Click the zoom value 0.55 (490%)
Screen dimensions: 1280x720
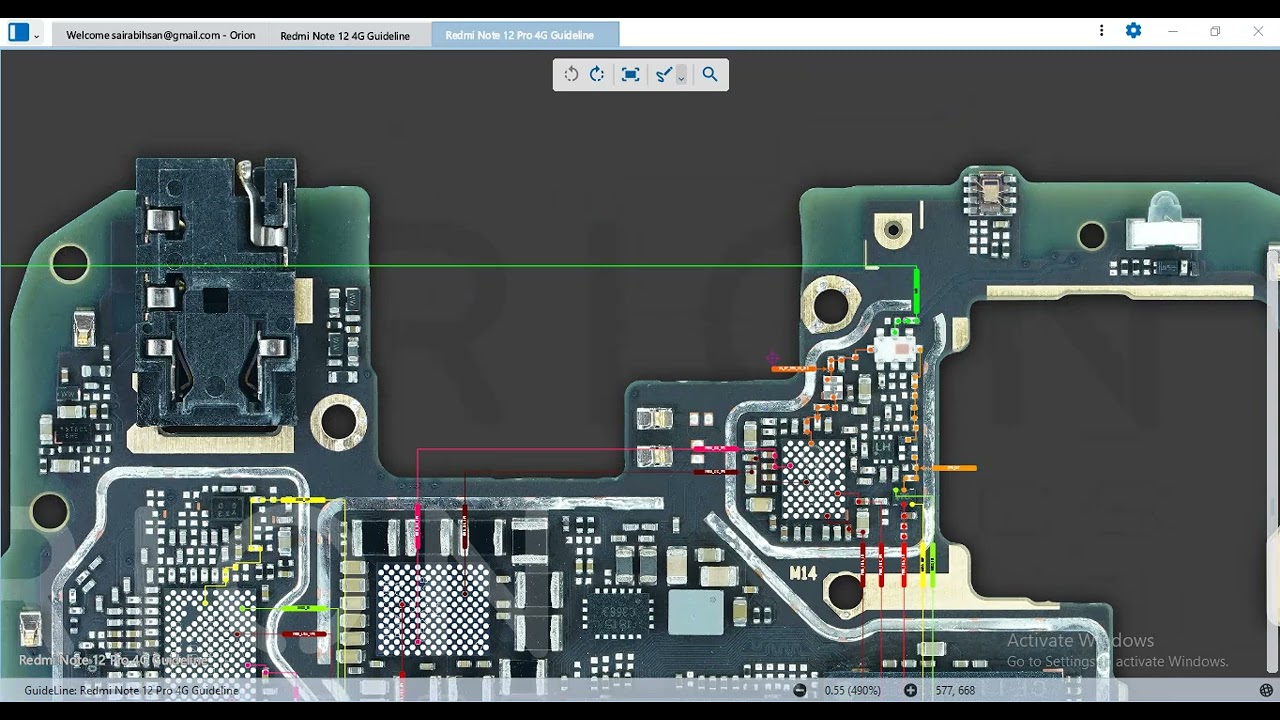click(853, 691)
